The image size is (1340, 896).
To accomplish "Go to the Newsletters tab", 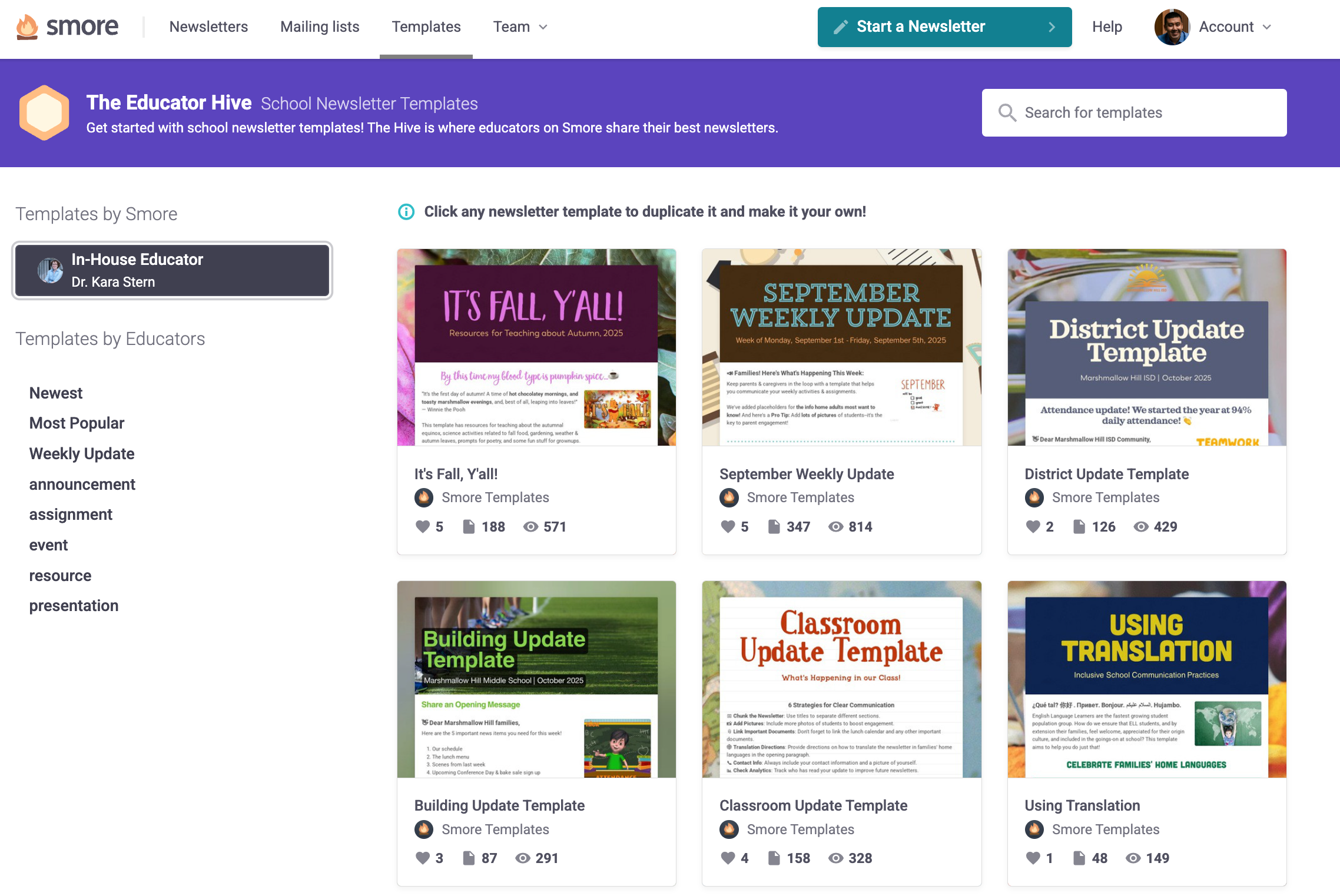I will pos(208,27).
